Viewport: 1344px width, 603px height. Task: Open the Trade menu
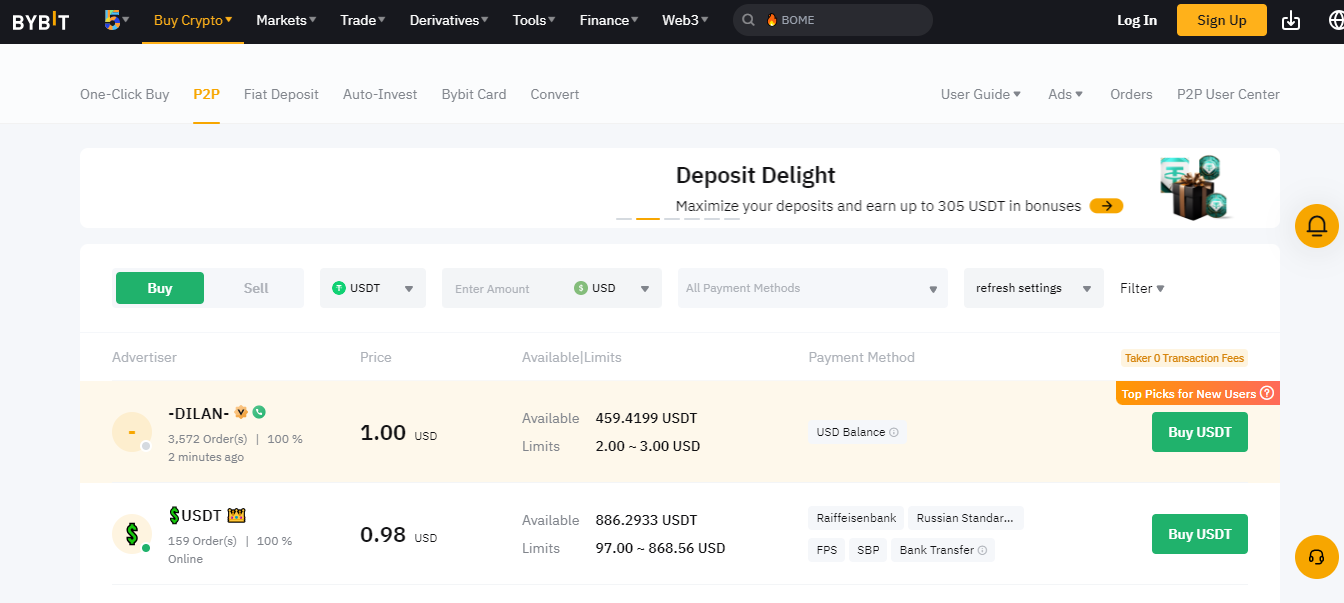(x=363, y=20)
